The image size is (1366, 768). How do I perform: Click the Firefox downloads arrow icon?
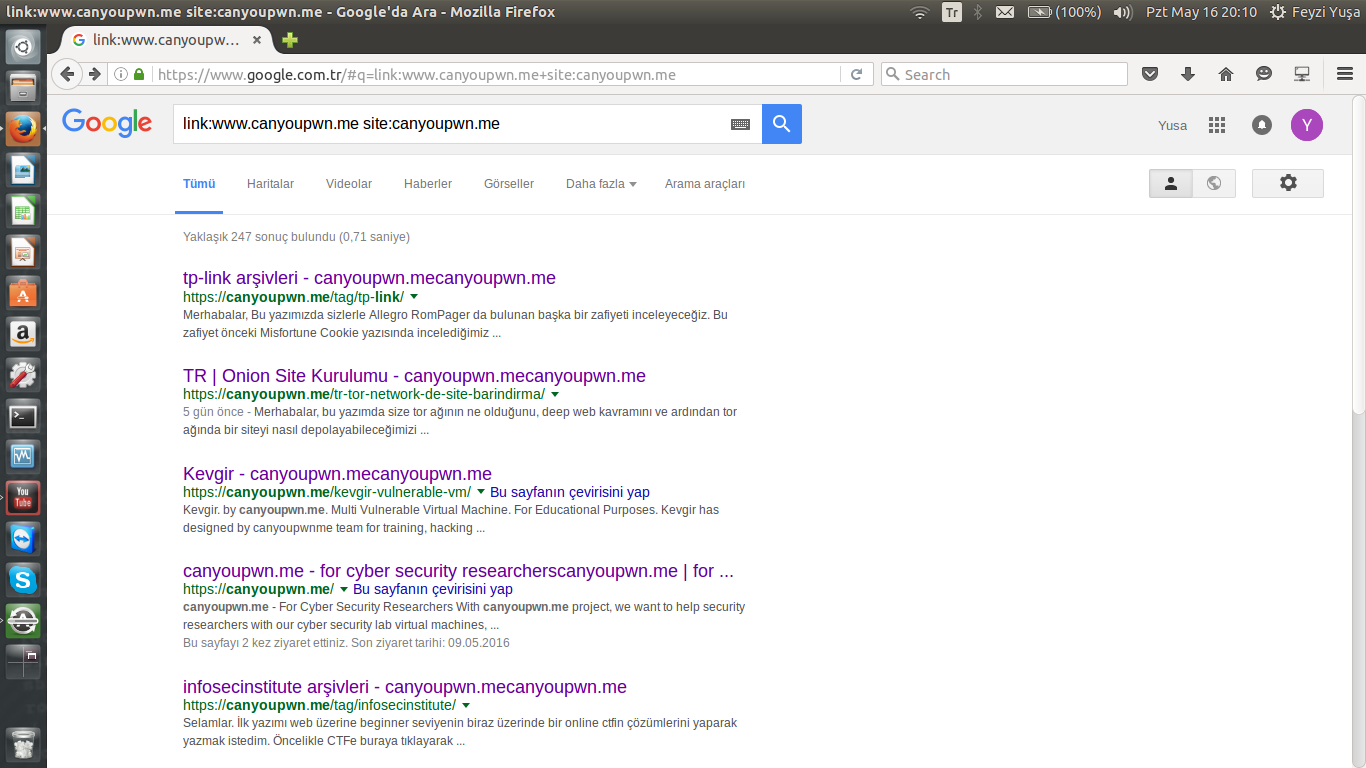pyautogui.click(x=1188, y=74)
